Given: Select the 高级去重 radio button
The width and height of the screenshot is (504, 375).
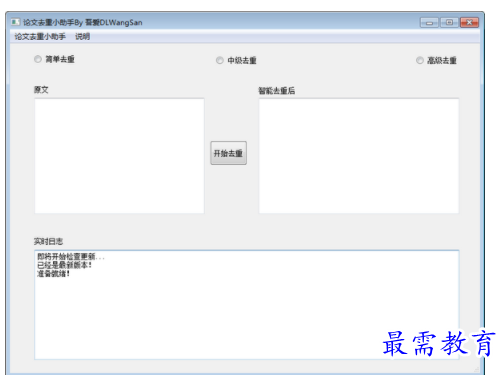Looking at the screenshot, I should point(436,60).
